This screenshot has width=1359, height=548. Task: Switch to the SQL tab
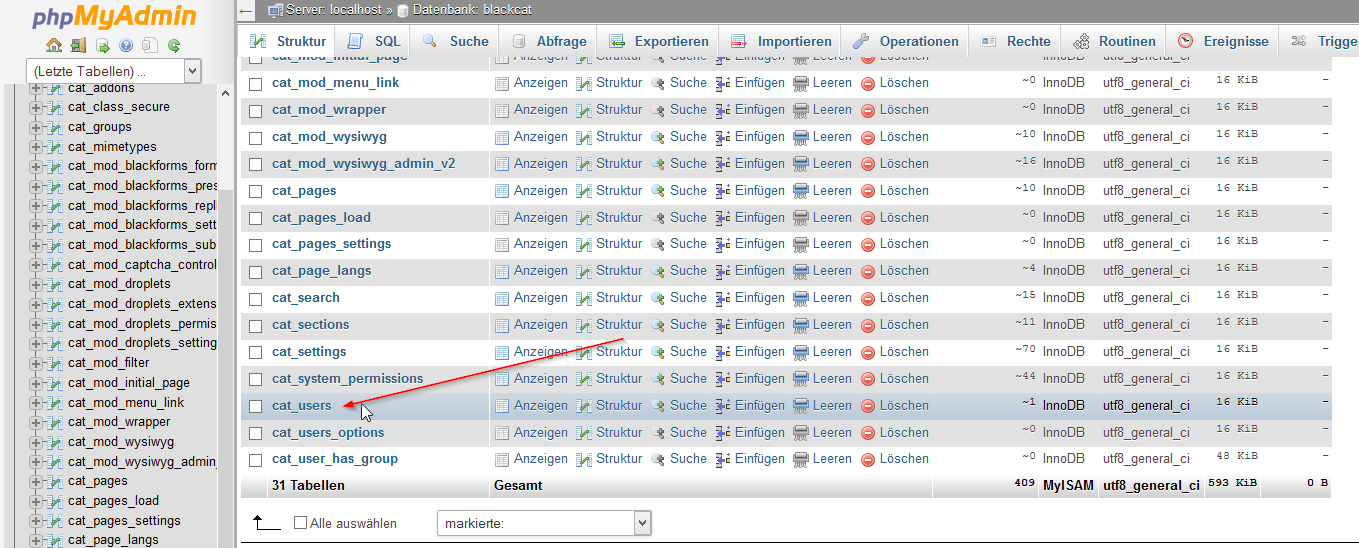(375, 42)
